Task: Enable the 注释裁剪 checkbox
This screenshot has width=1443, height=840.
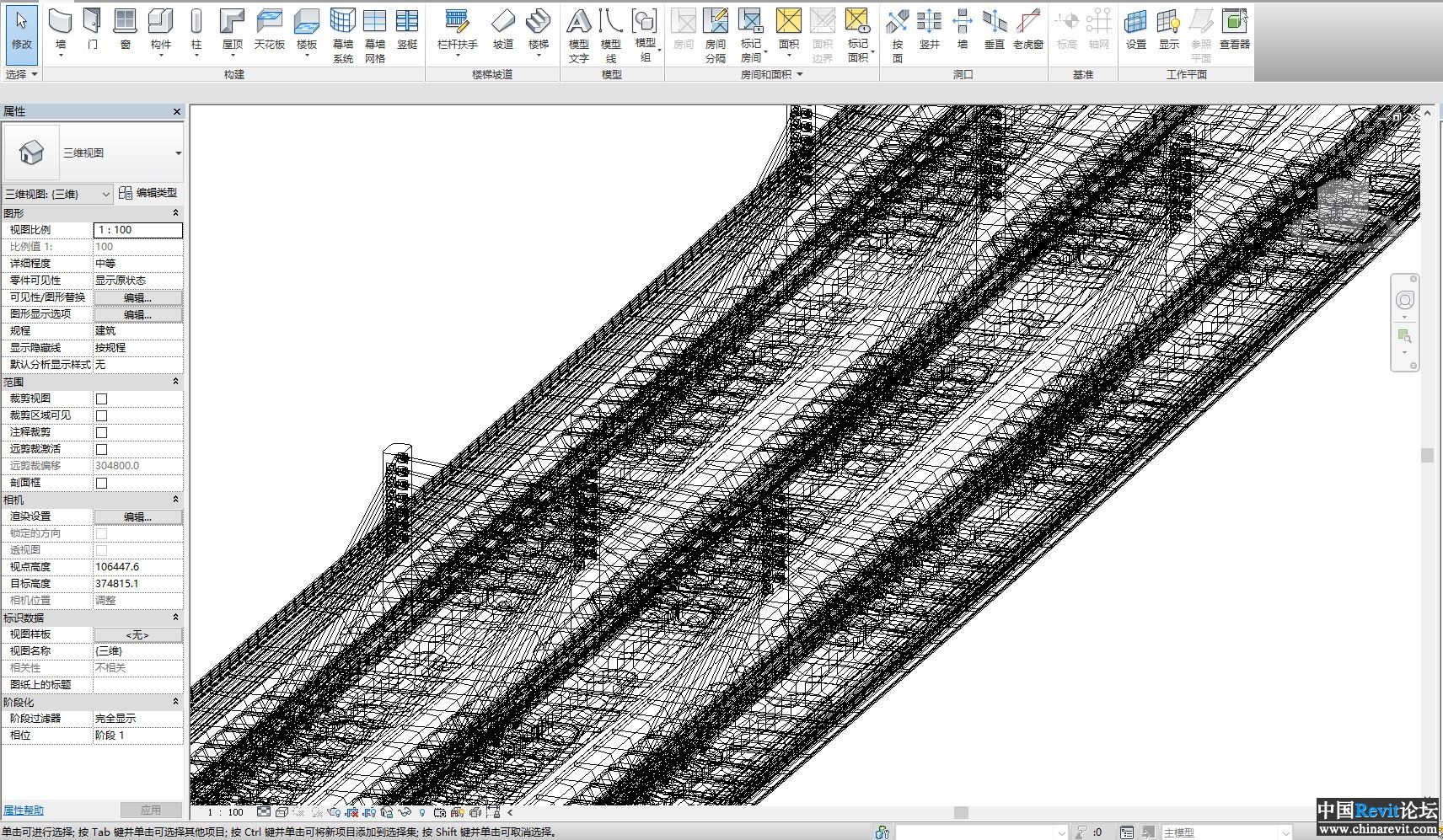Action: tap(101, 432)
